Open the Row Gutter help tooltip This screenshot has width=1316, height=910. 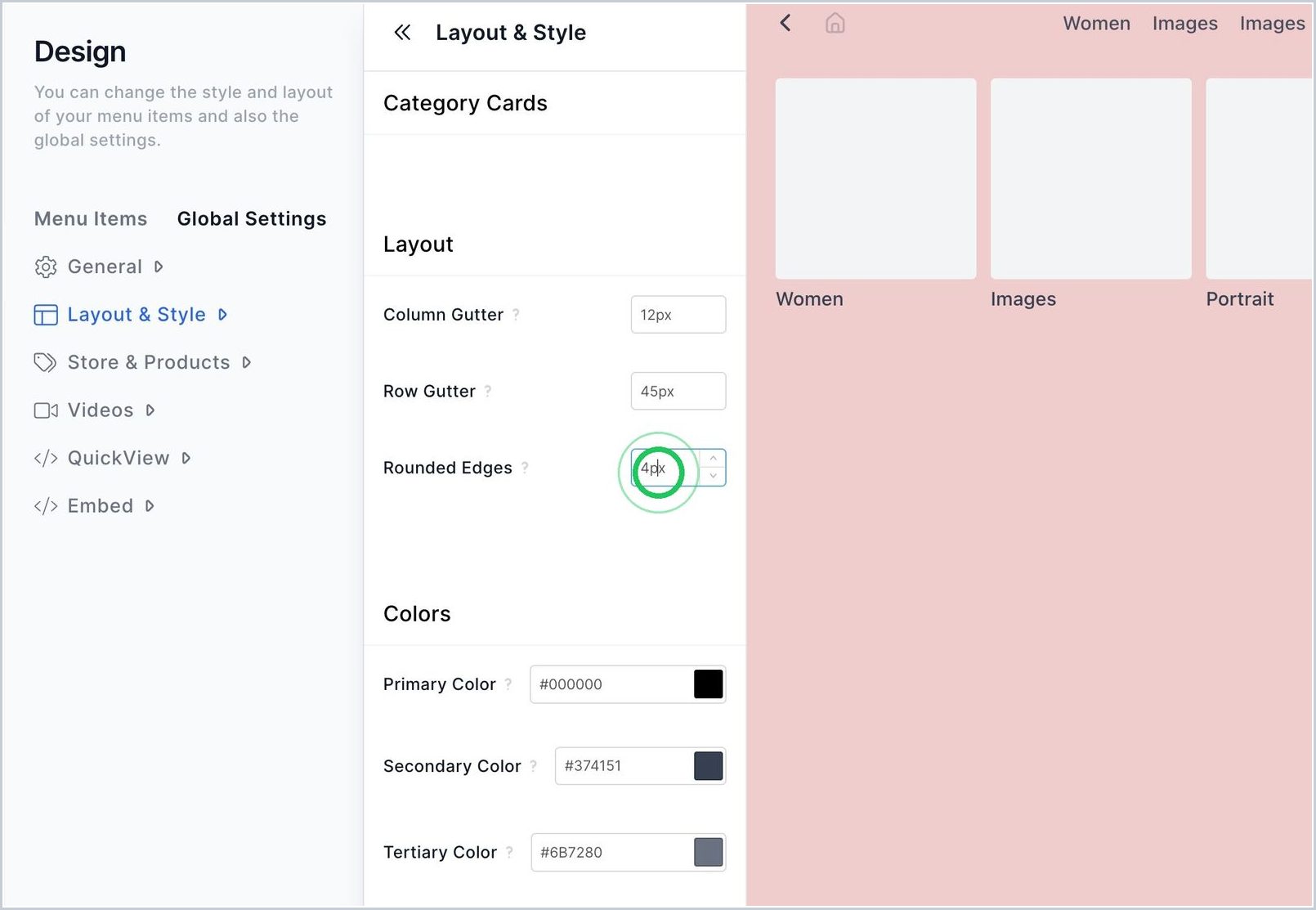[x=488, y=391]
